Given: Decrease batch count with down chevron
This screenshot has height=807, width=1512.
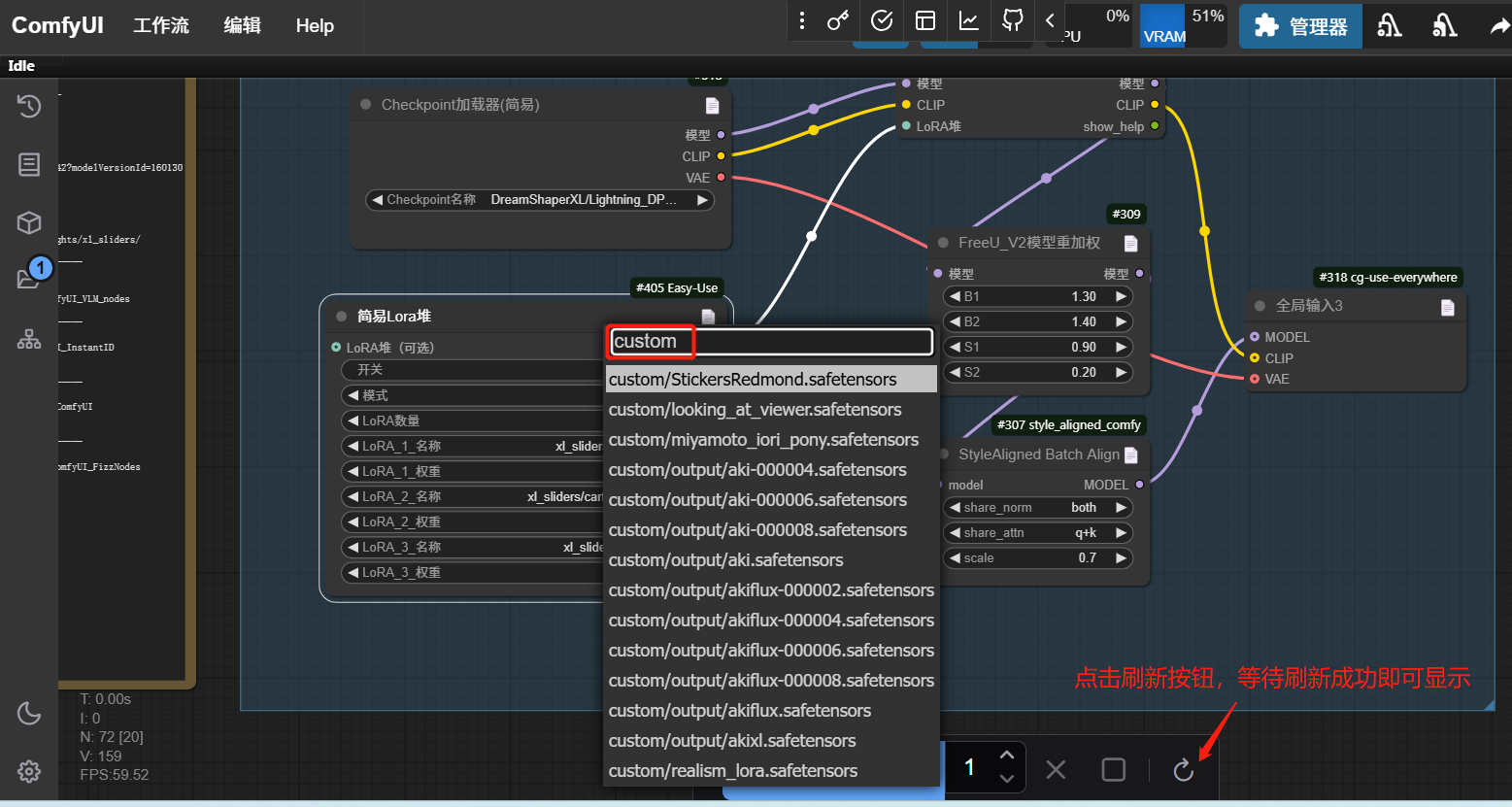Looking at the screenshot, I should pos(1007,779).
